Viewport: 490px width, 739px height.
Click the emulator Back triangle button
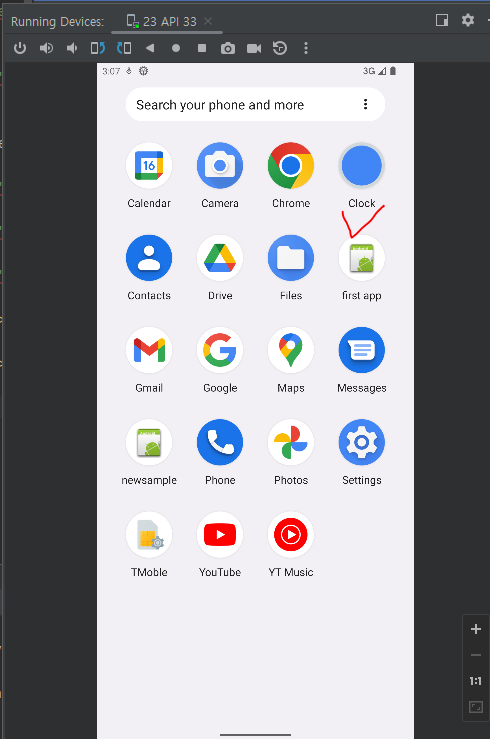[x=150, y=48]
